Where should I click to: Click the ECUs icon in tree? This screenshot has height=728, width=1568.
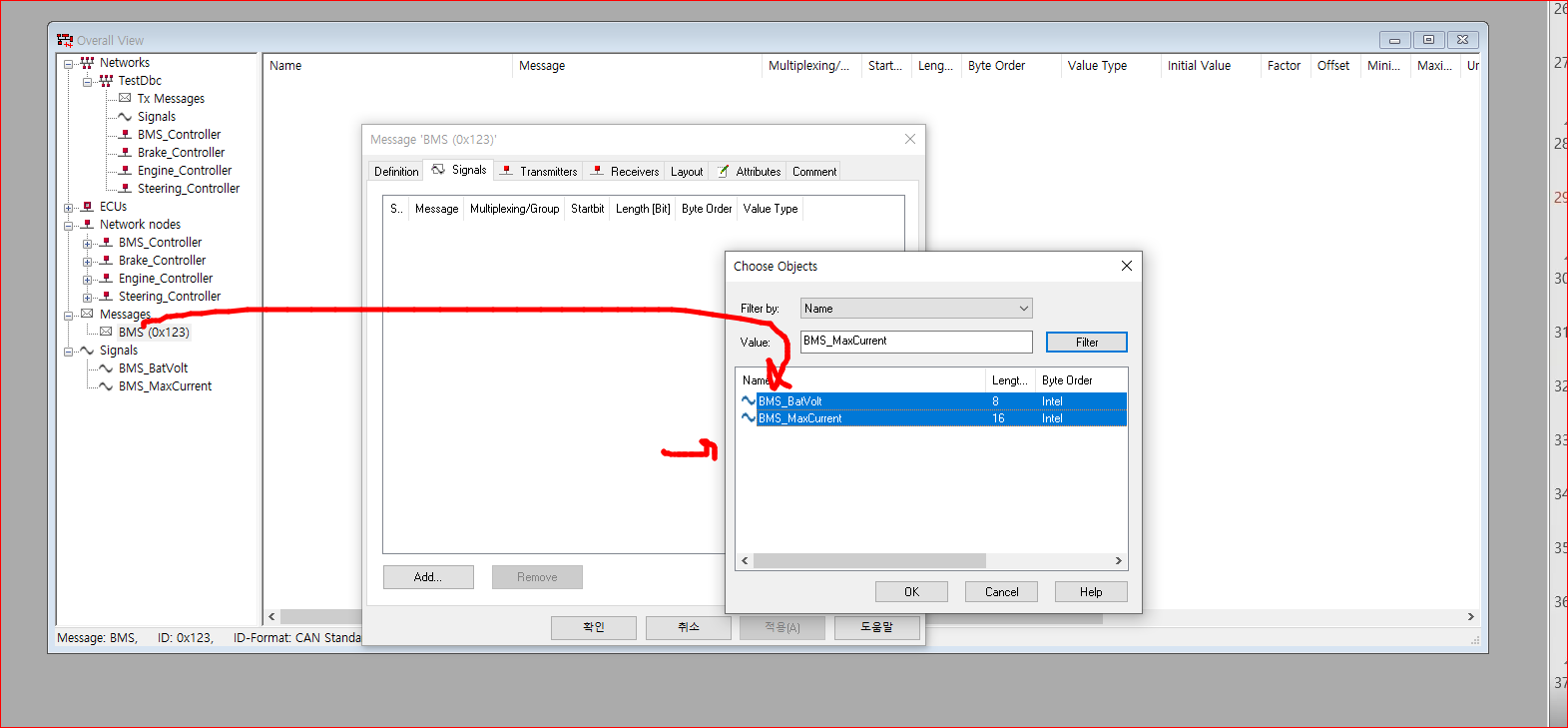[87, 207]
